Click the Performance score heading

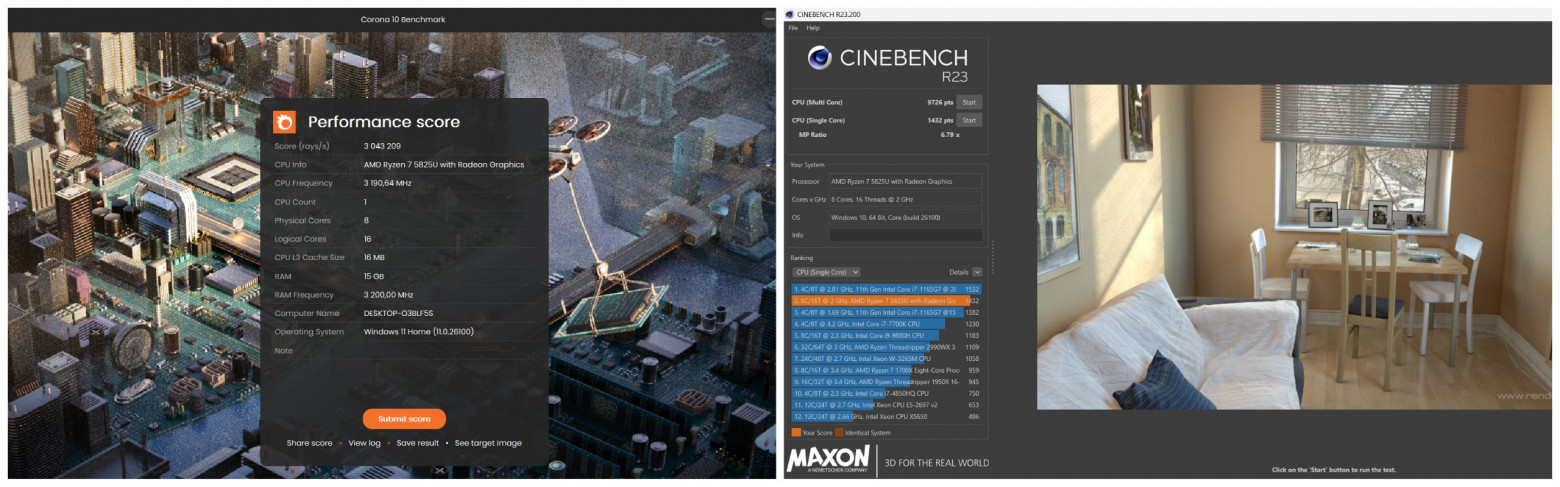tap(384, 122)
